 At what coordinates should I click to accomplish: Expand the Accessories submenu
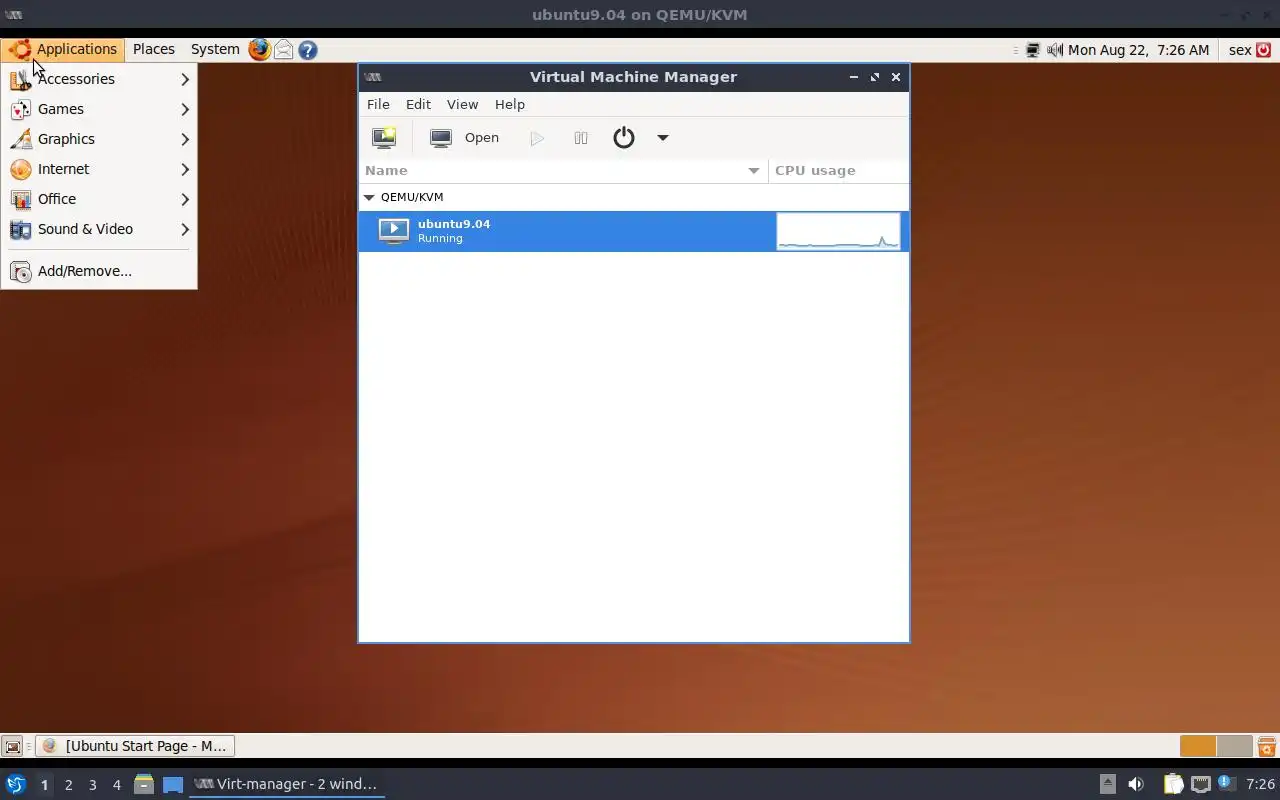pos(99,79)
